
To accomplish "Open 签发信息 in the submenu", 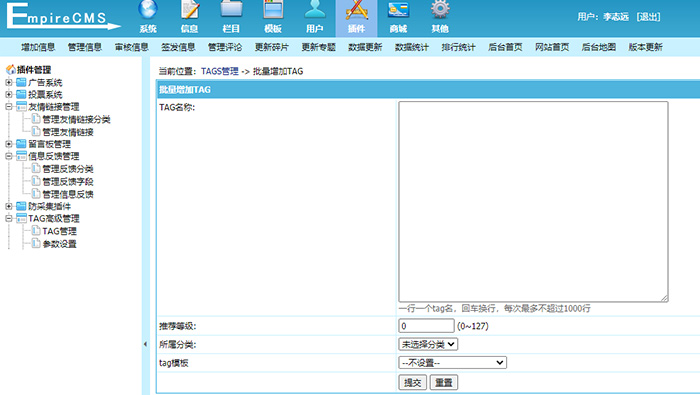I will tap(178, 47).
